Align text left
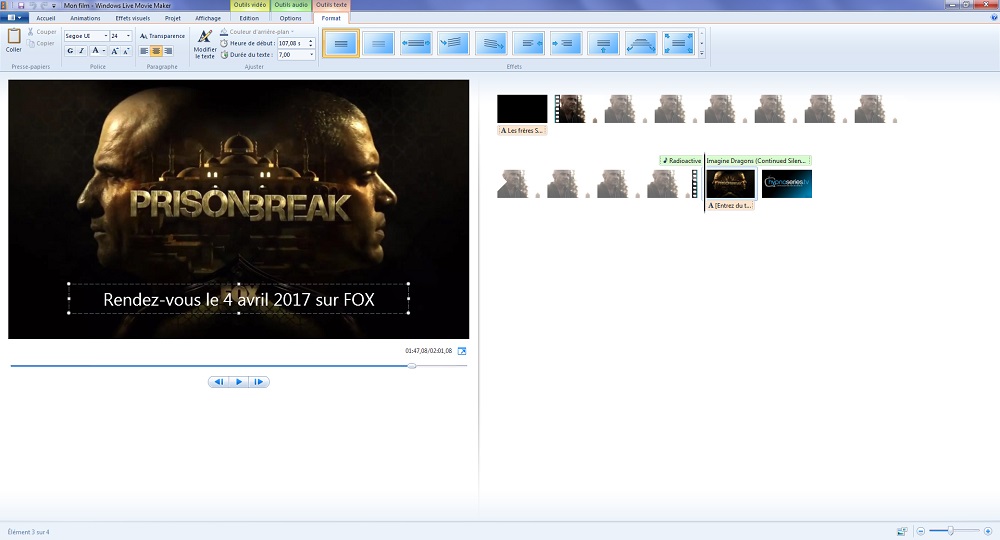Image resolution: width=1000 pixels, height=540 pixels. (x=144, y=51)
